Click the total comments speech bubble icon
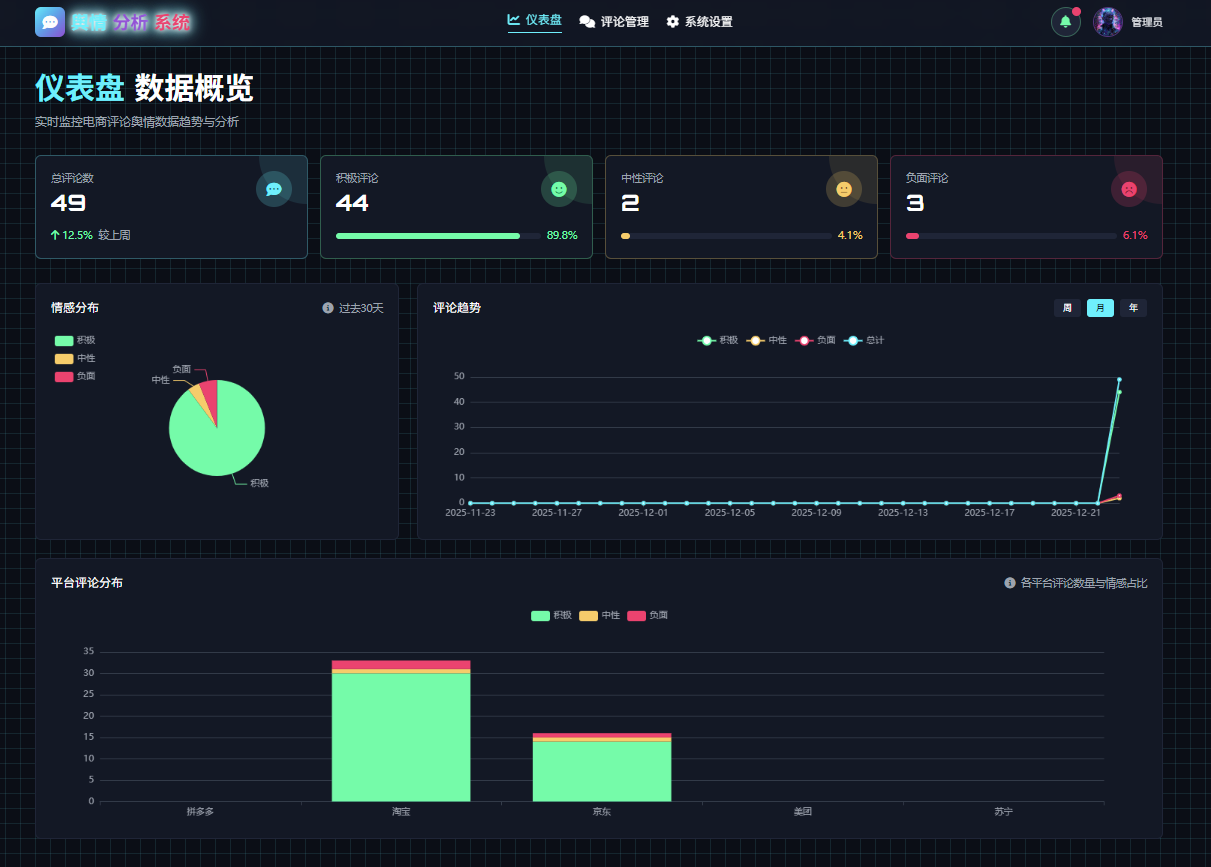 click(274, 189)
